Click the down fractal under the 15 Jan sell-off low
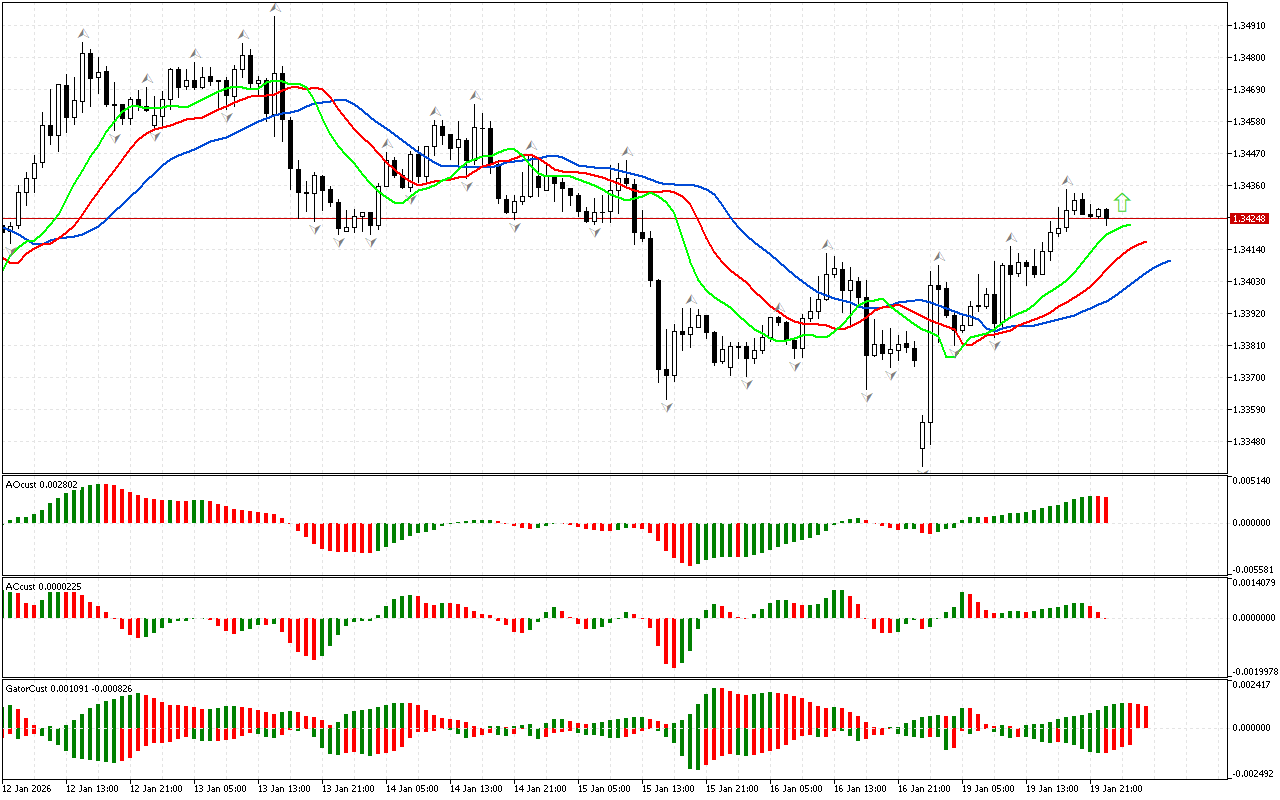This screenshot has width=1280, height=800. tap(666, 405)
